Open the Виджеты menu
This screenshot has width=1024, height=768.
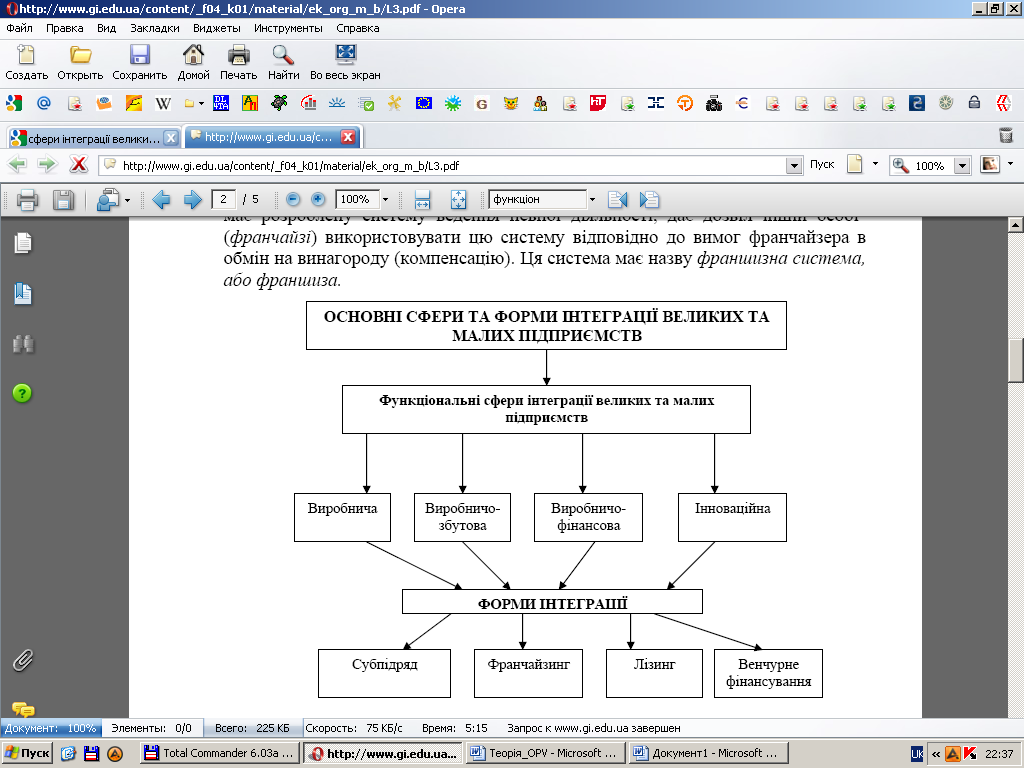[x=217, y=28]
